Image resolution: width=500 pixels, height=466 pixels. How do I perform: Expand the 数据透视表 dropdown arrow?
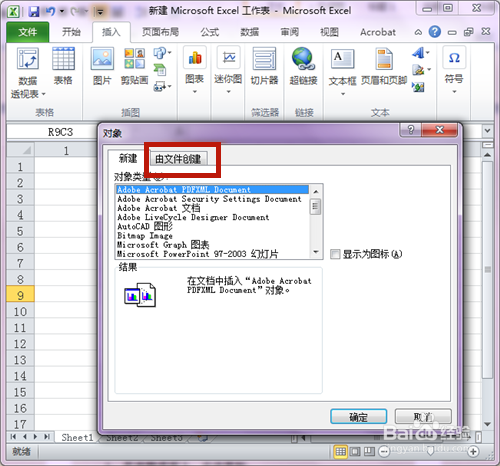click(x=43, y=94)
